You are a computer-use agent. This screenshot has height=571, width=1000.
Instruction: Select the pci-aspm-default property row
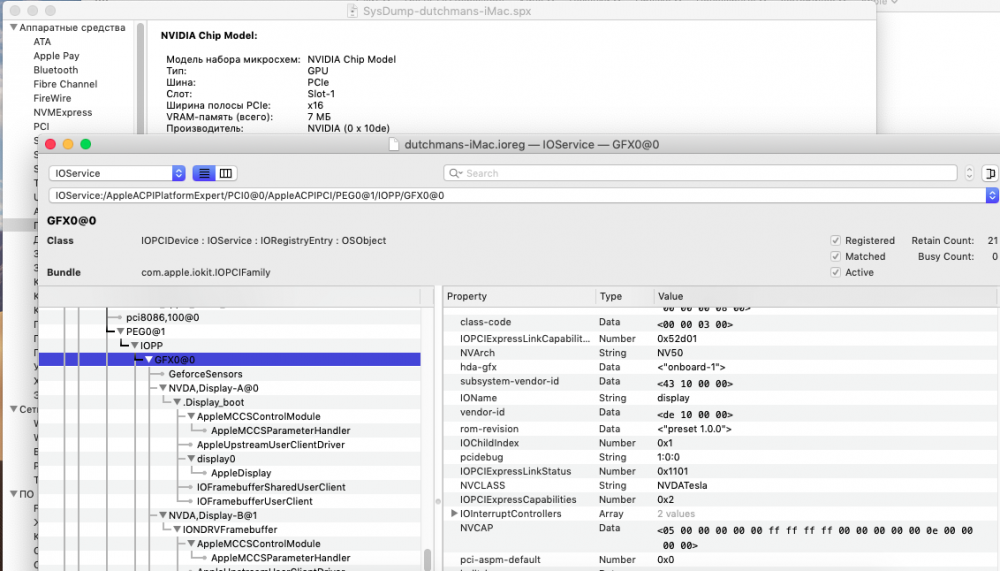tap(721, 560)
